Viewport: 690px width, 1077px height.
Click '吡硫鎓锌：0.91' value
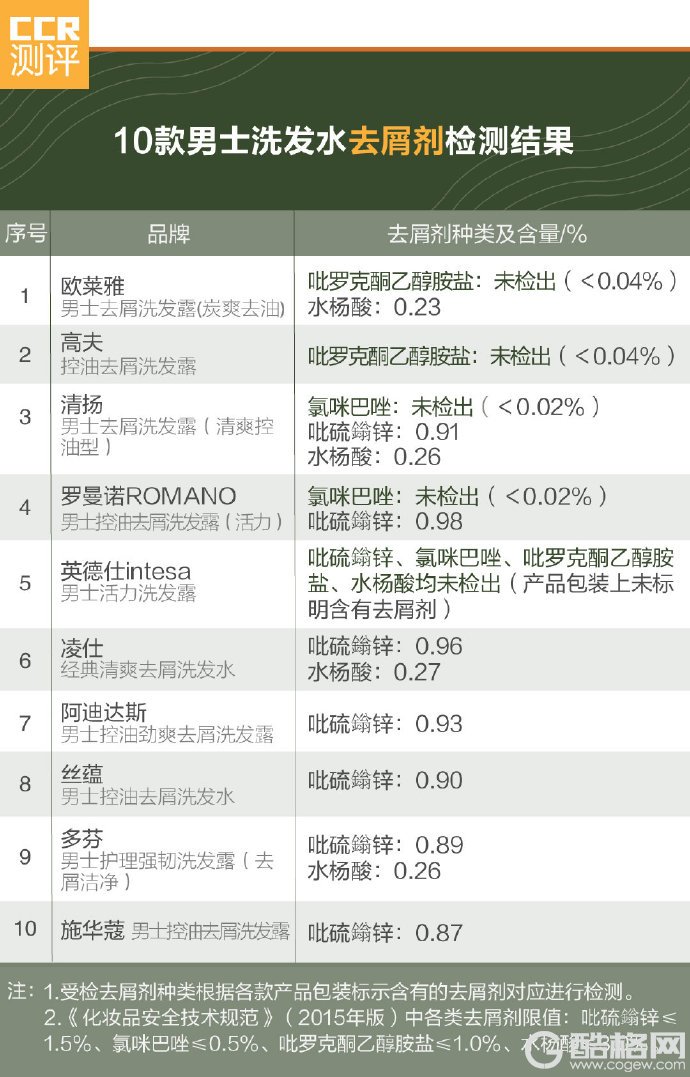(383, 432)
